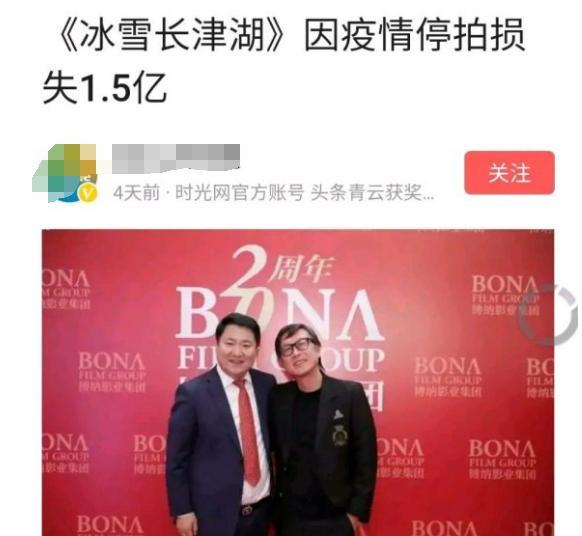The image size is (582, 536).
Task: Select the blurred author name
Action: 176,159
